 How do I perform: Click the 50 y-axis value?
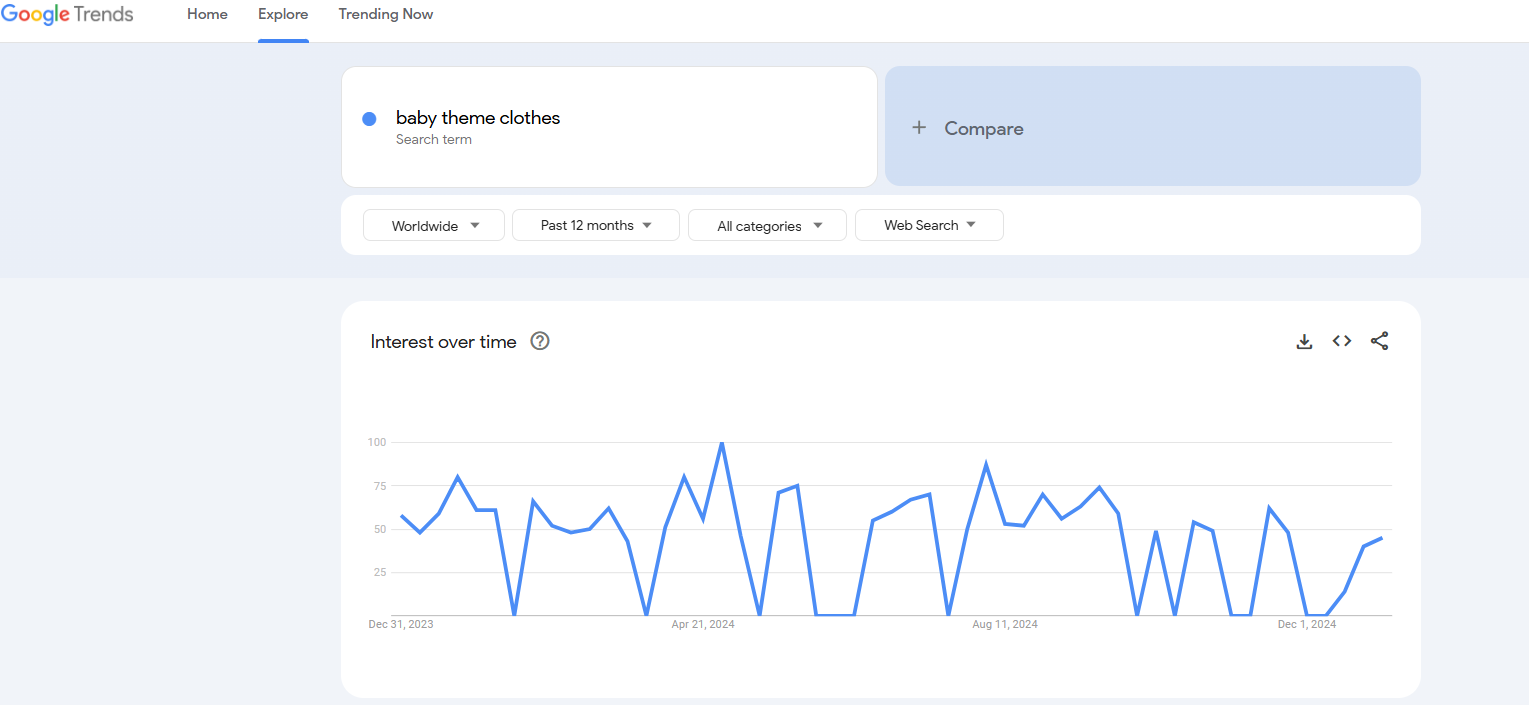380,529
